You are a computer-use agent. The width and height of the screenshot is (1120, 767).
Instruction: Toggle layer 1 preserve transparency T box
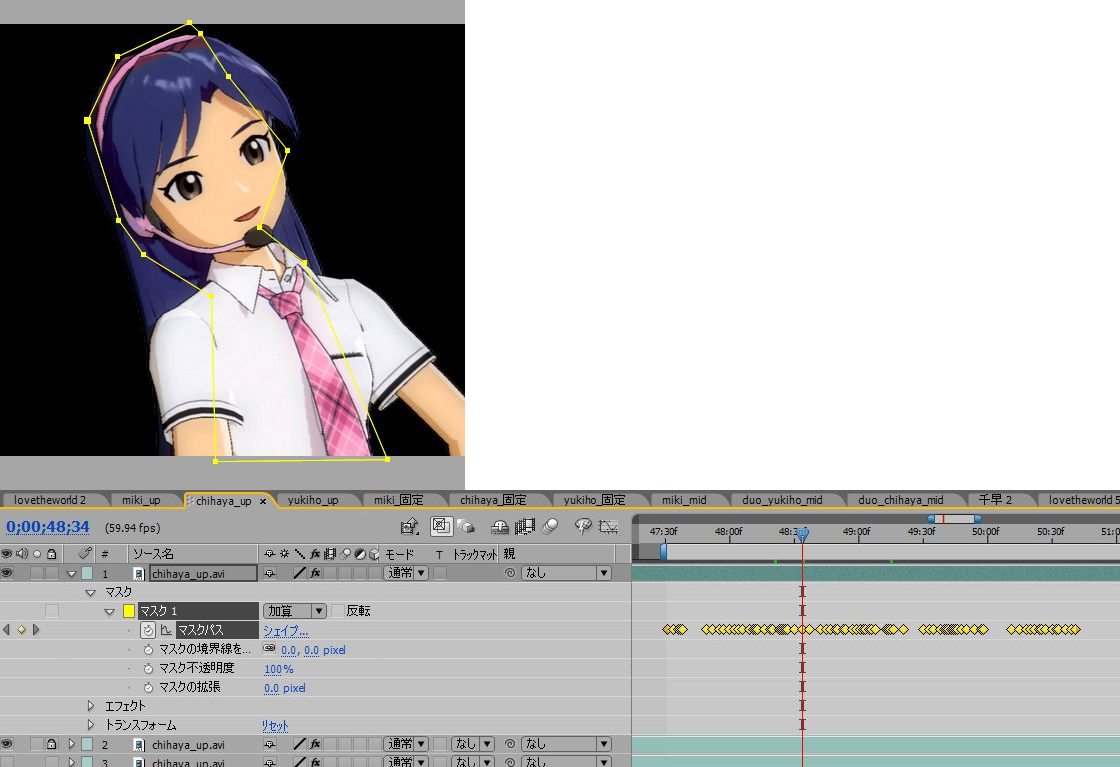tap(440, 573)
